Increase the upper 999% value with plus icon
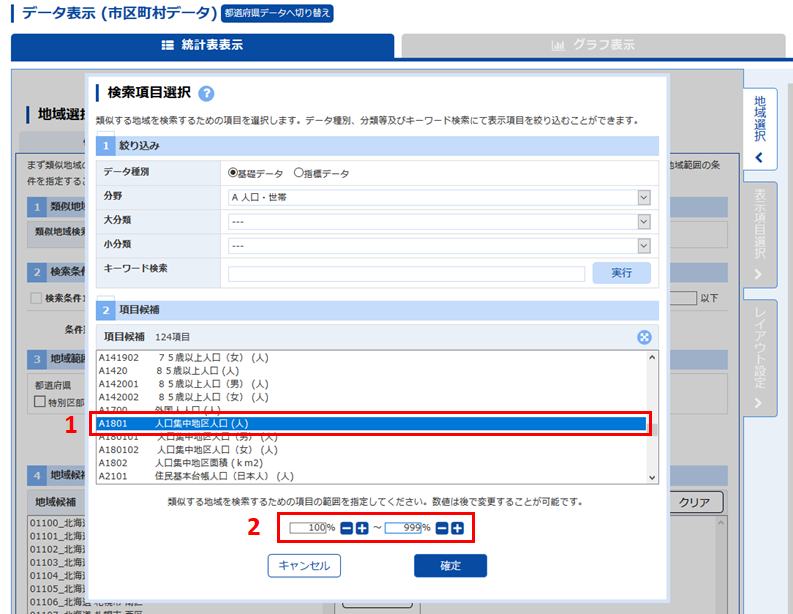 click(457, 529)
